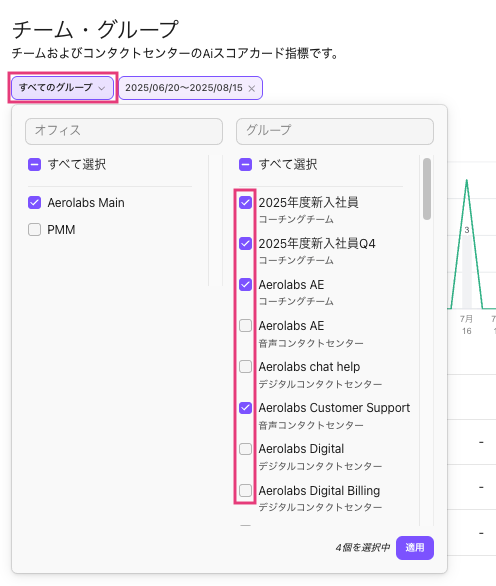This screenshot has height=586, width=496.
Task: Click the 7月 16 axis label
Action: (x=466, y=325)
